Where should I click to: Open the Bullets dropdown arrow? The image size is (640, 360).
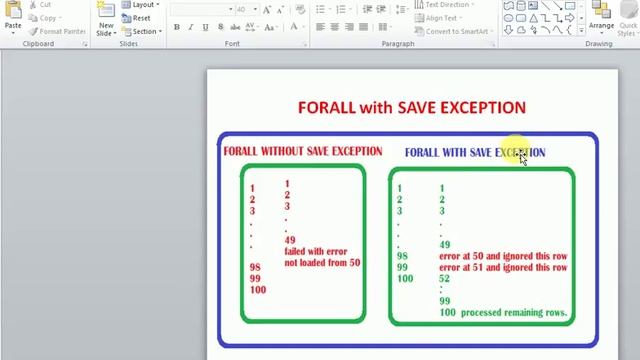click(x=330, y=9)
